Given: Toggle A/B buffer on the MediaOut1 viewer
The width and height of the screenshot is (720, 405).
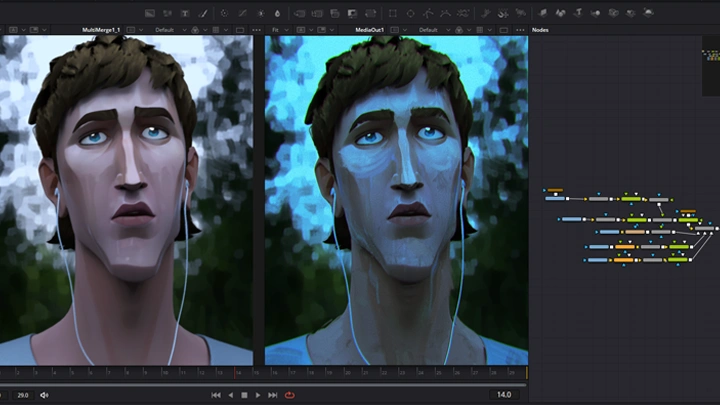Looking at the screenshot, I should coord(301,30).
